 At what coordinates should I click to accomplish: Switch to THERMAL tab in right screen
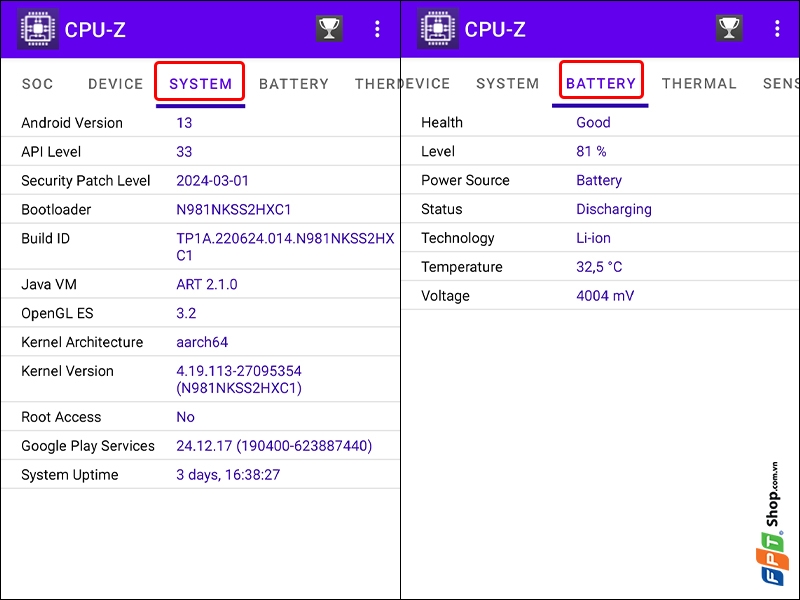click(699, 83)
